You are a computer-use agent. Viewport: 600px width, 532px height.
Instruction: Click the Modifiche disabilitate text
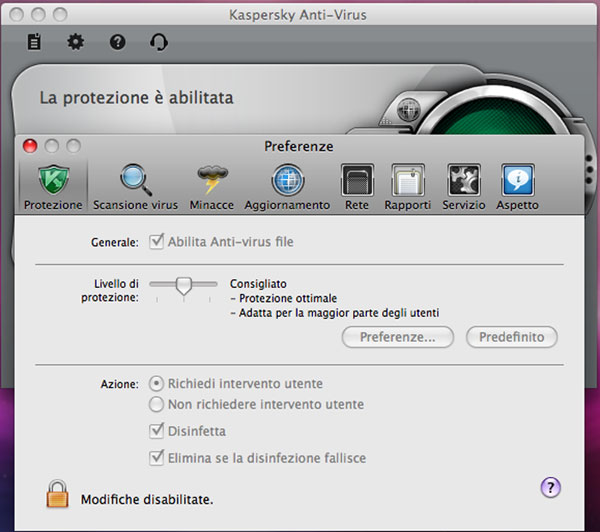(147, 499)
